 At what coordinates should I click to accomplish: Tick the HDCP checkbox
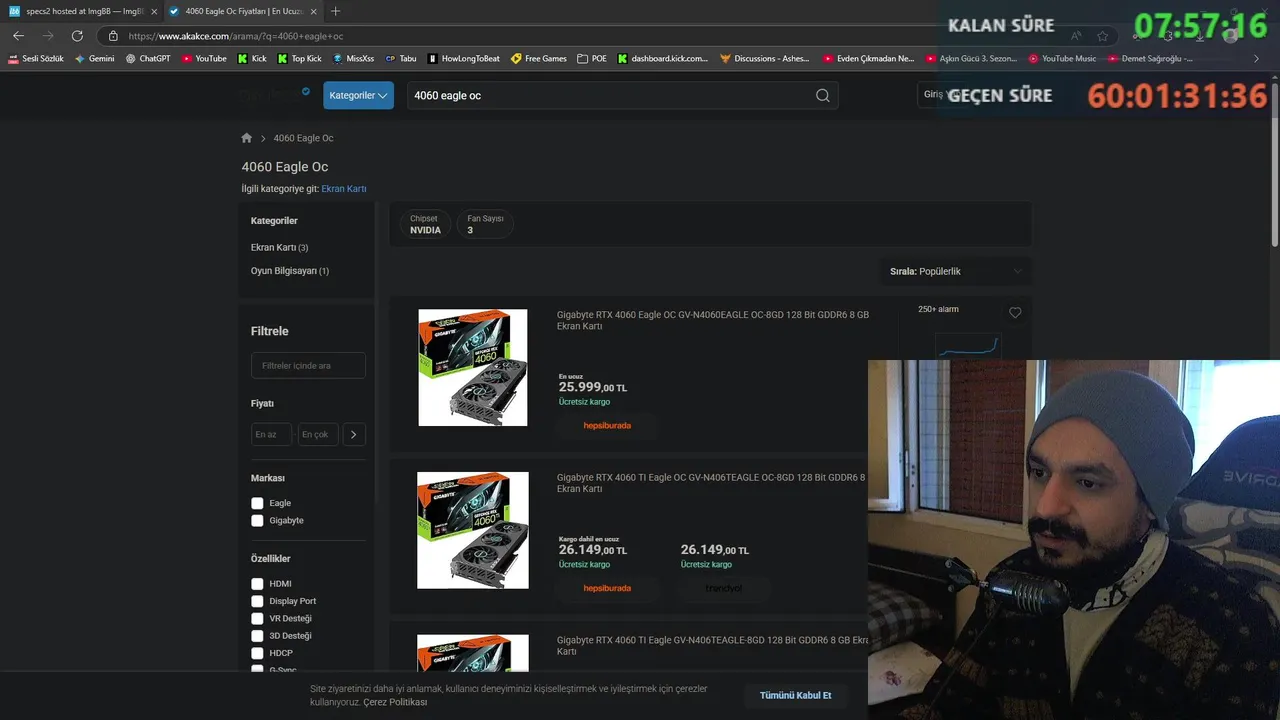[x=257, y=653]
